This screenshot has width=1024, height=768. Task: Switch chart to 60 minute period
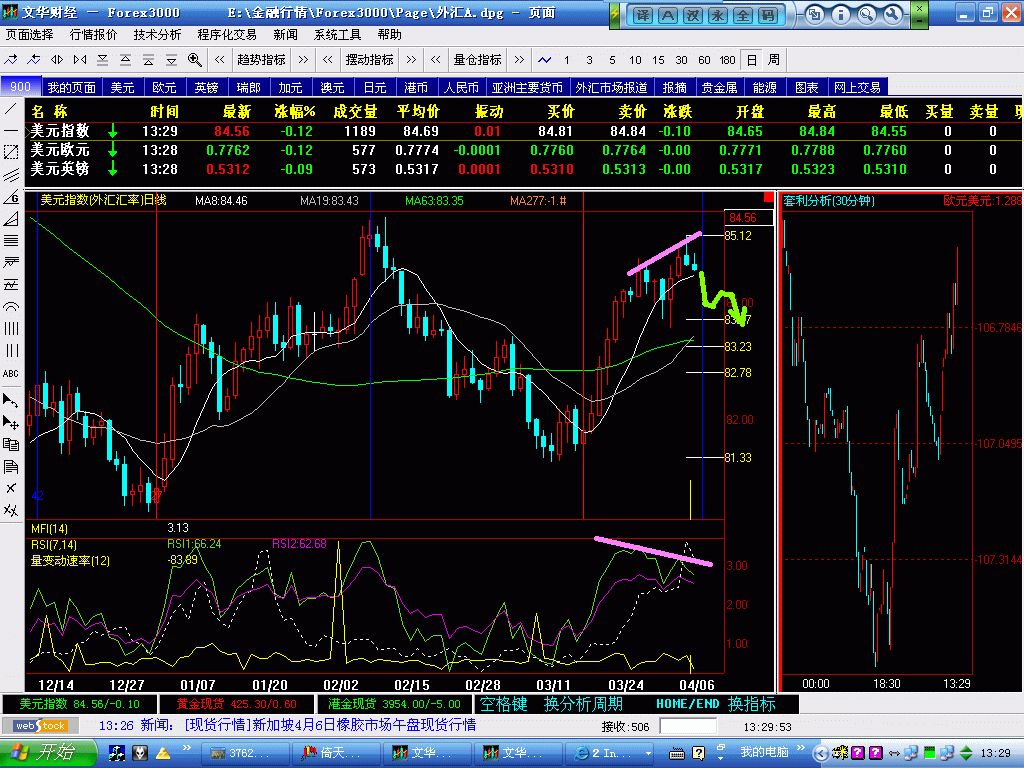coord(704,60)
